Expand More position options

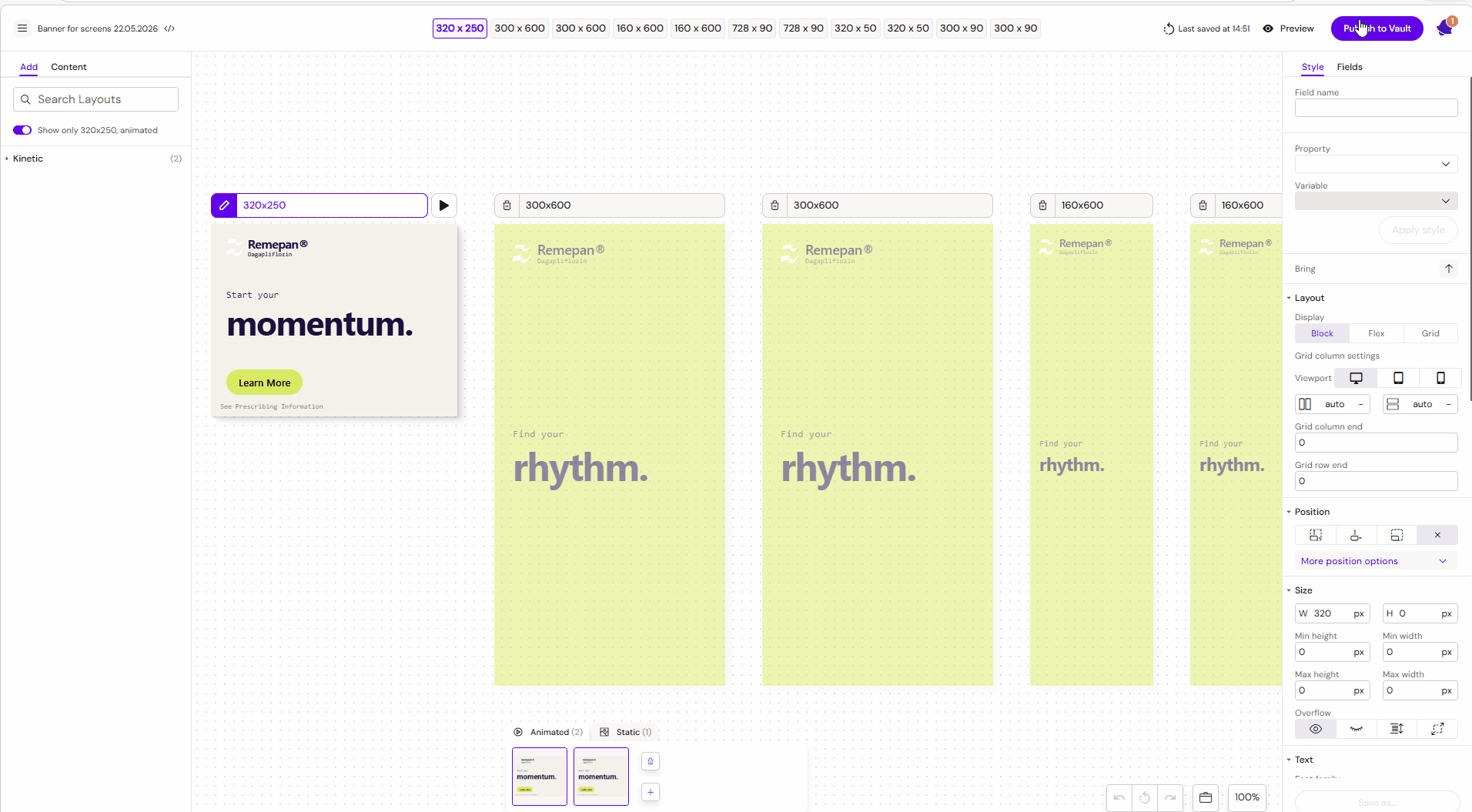click(x=1376, y=561)
